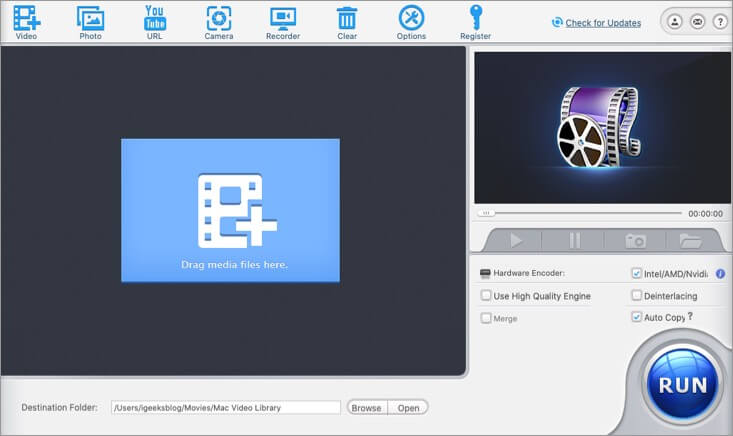Click the Auto Copy question mark
Viewport: 733px width, 436px height.
[x=690, y=316]
